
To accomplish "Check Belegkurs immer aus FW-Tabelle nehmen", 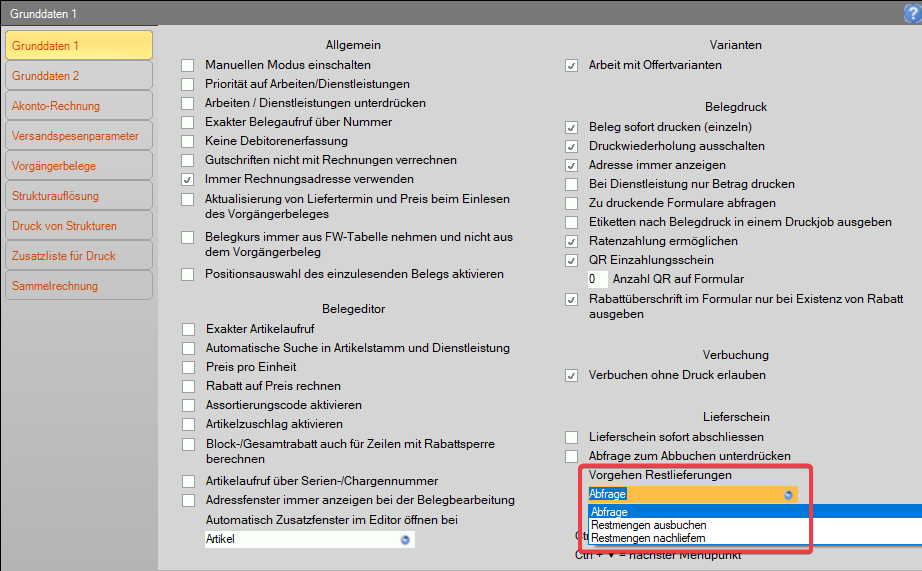I will click(x=188, y=237).
